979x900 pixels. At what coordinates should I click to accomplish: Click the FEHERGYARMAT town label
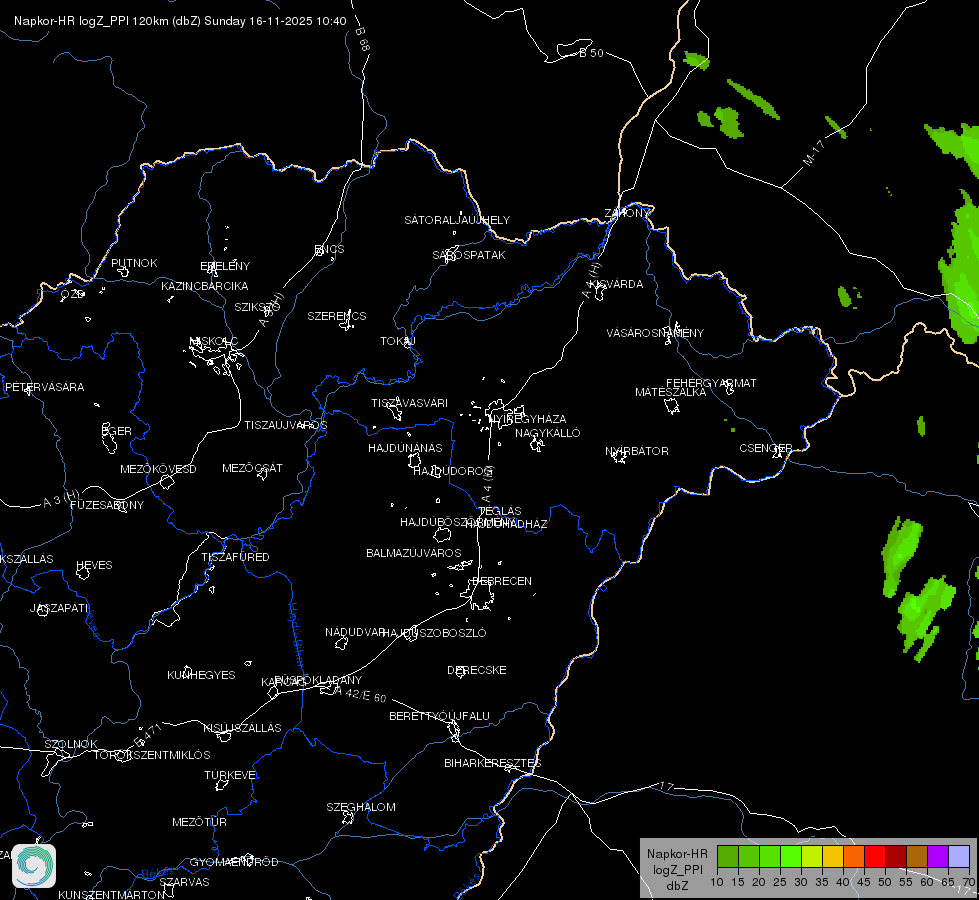click(711, 383)
